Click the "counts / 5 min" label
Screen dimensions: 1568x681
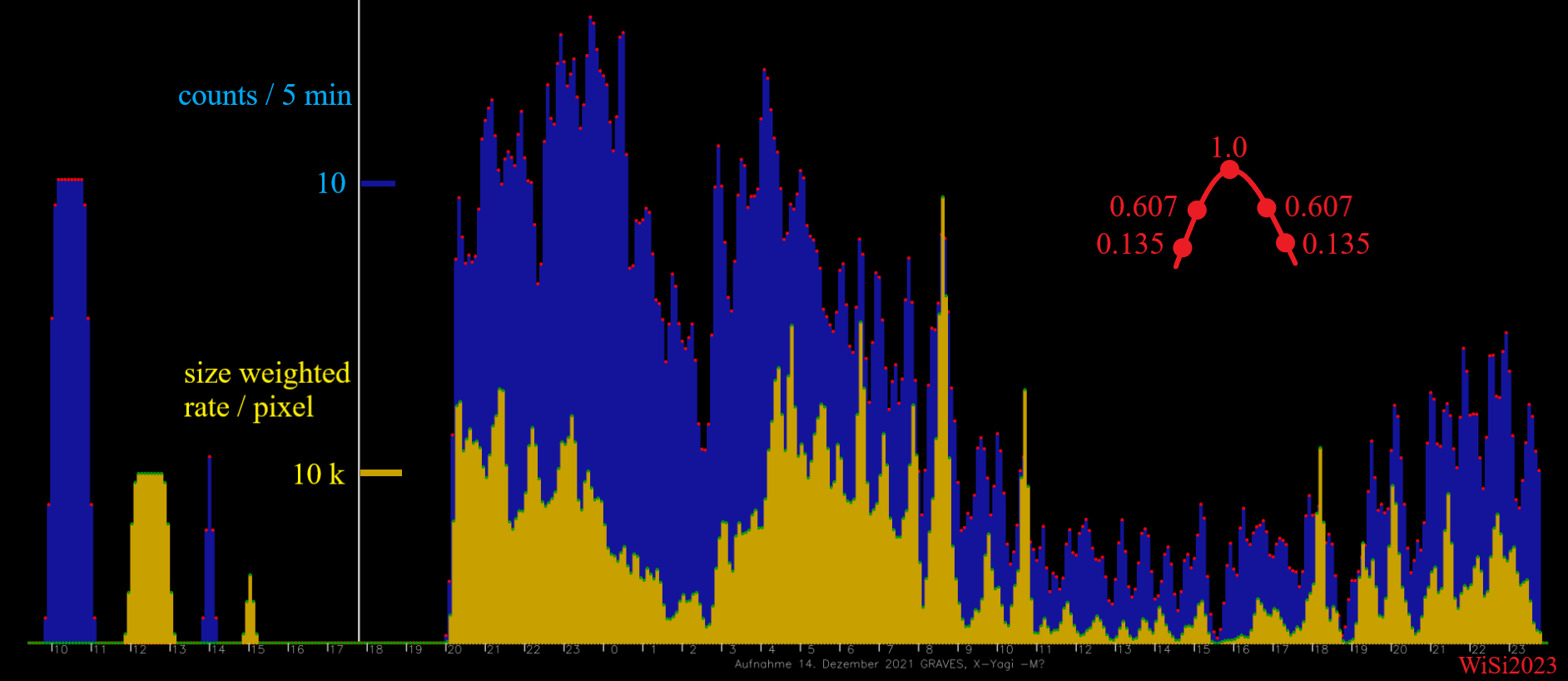click(265, 96)
